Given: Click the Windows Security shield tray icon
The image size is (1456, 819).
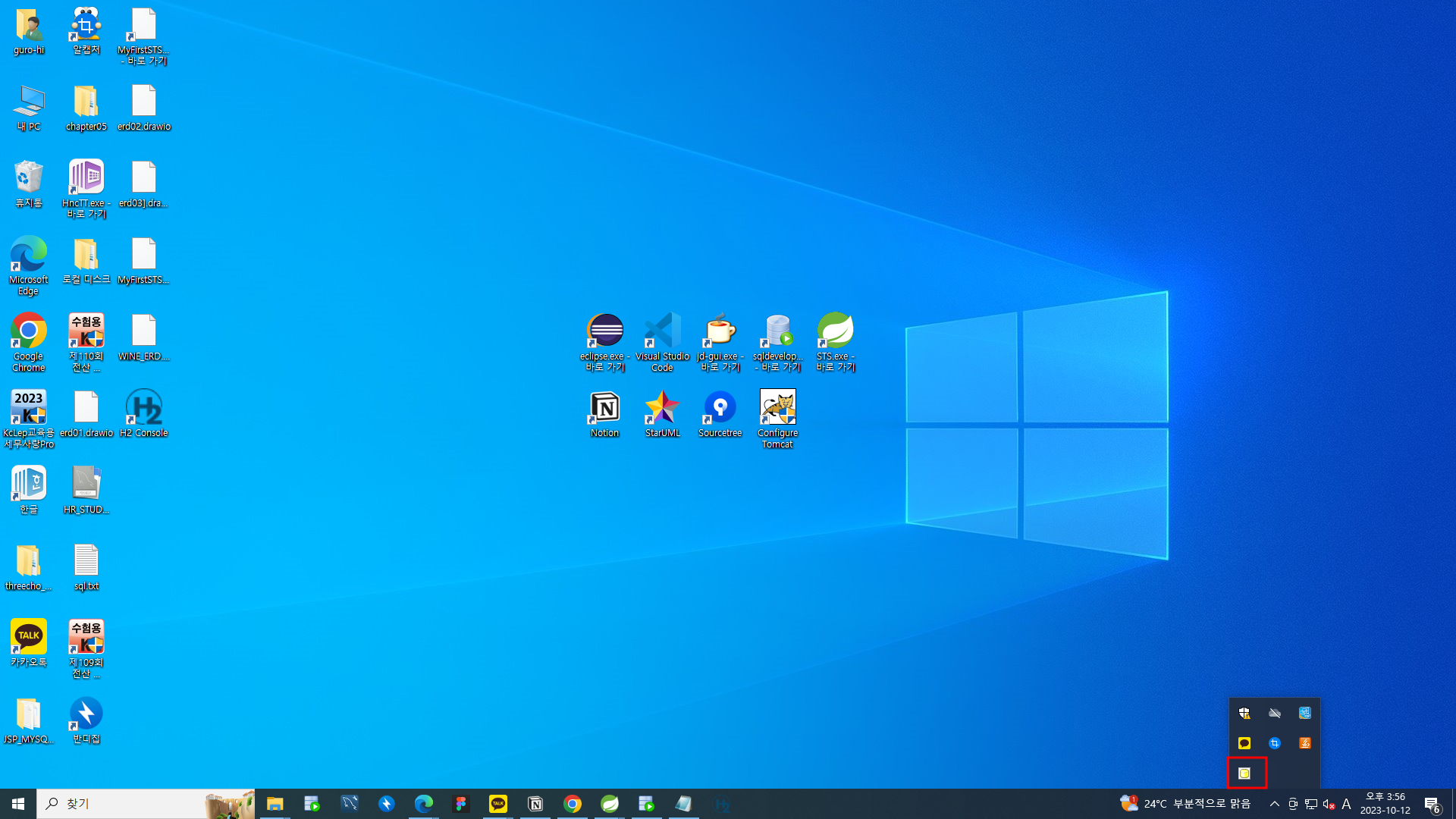Looking at the screenshot, I should pos(1244,713).
